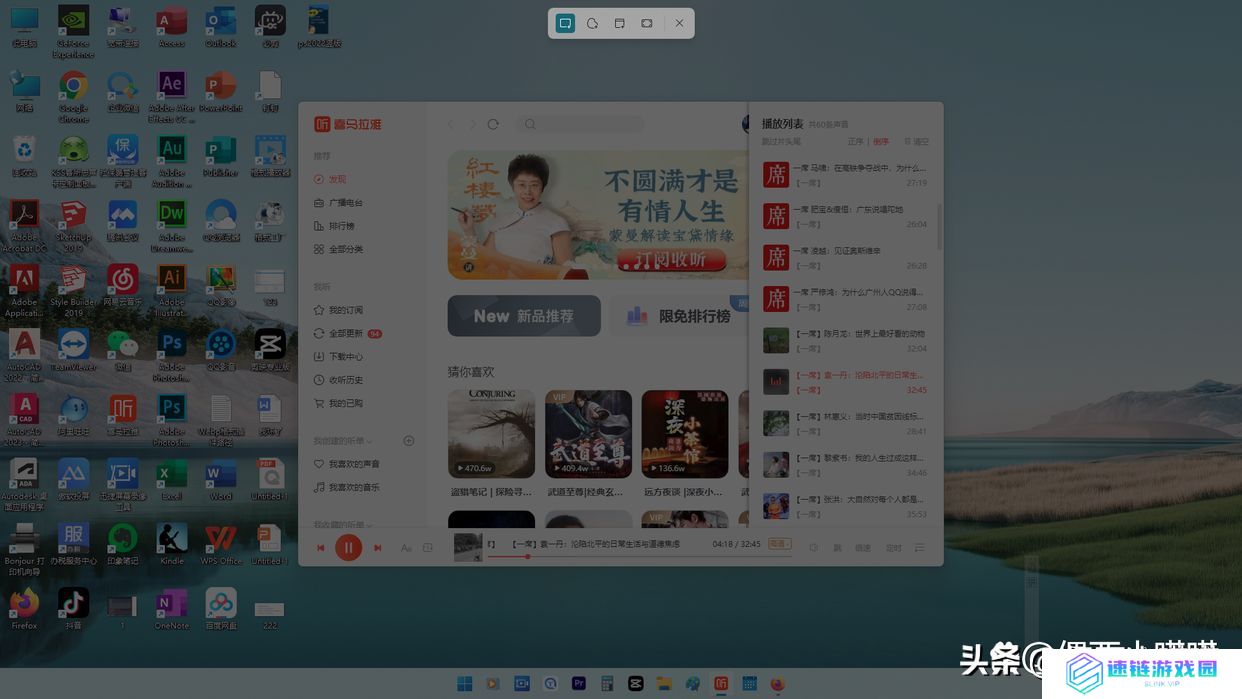
Task: Select rectangular snip mode in snipping toolbar
Action: (x=565, y=23)
